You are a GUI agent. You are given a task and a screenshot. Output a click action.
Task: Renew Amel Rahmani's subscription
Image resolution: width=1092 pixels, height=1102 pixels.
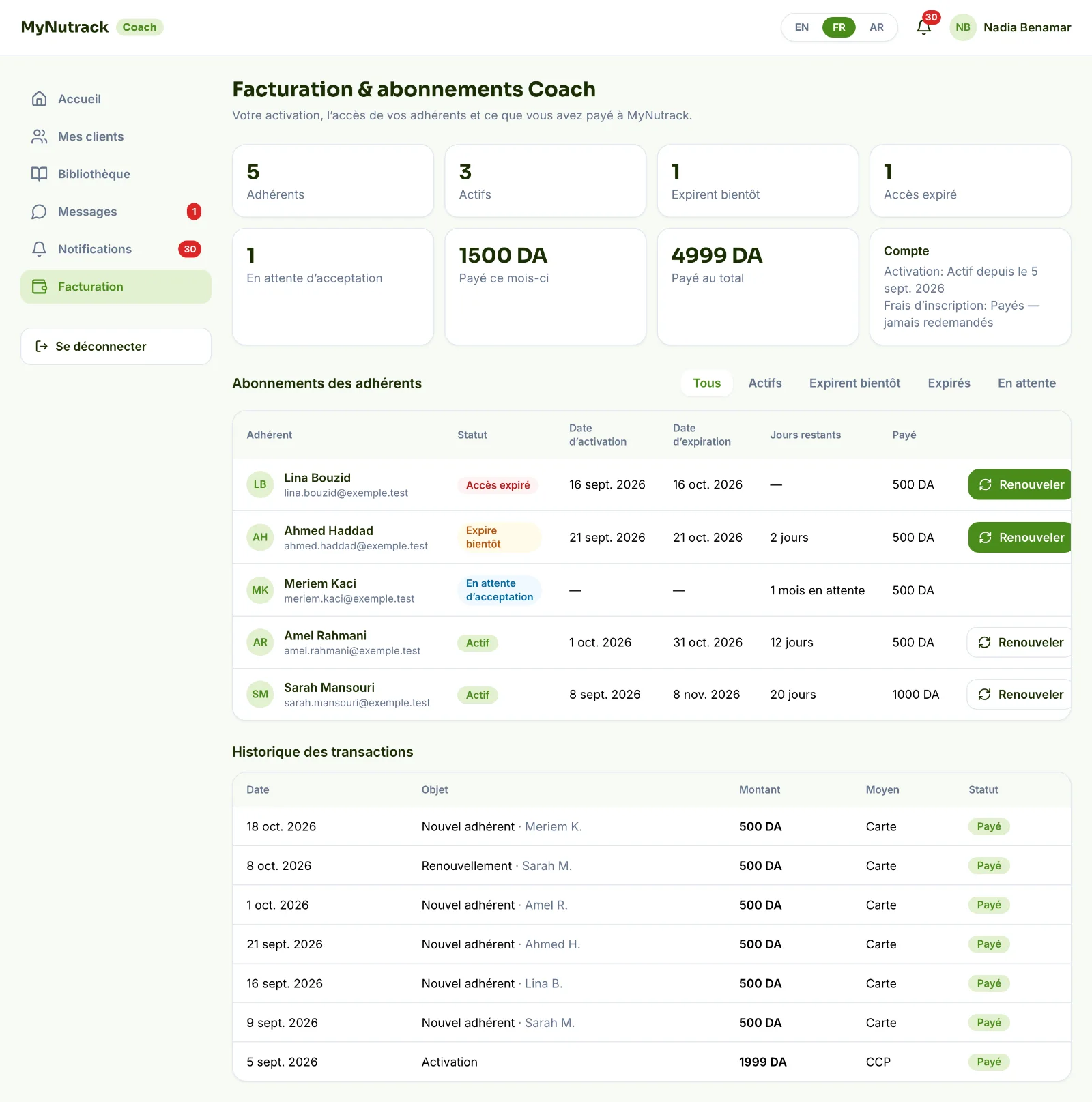coord(1019,642)
